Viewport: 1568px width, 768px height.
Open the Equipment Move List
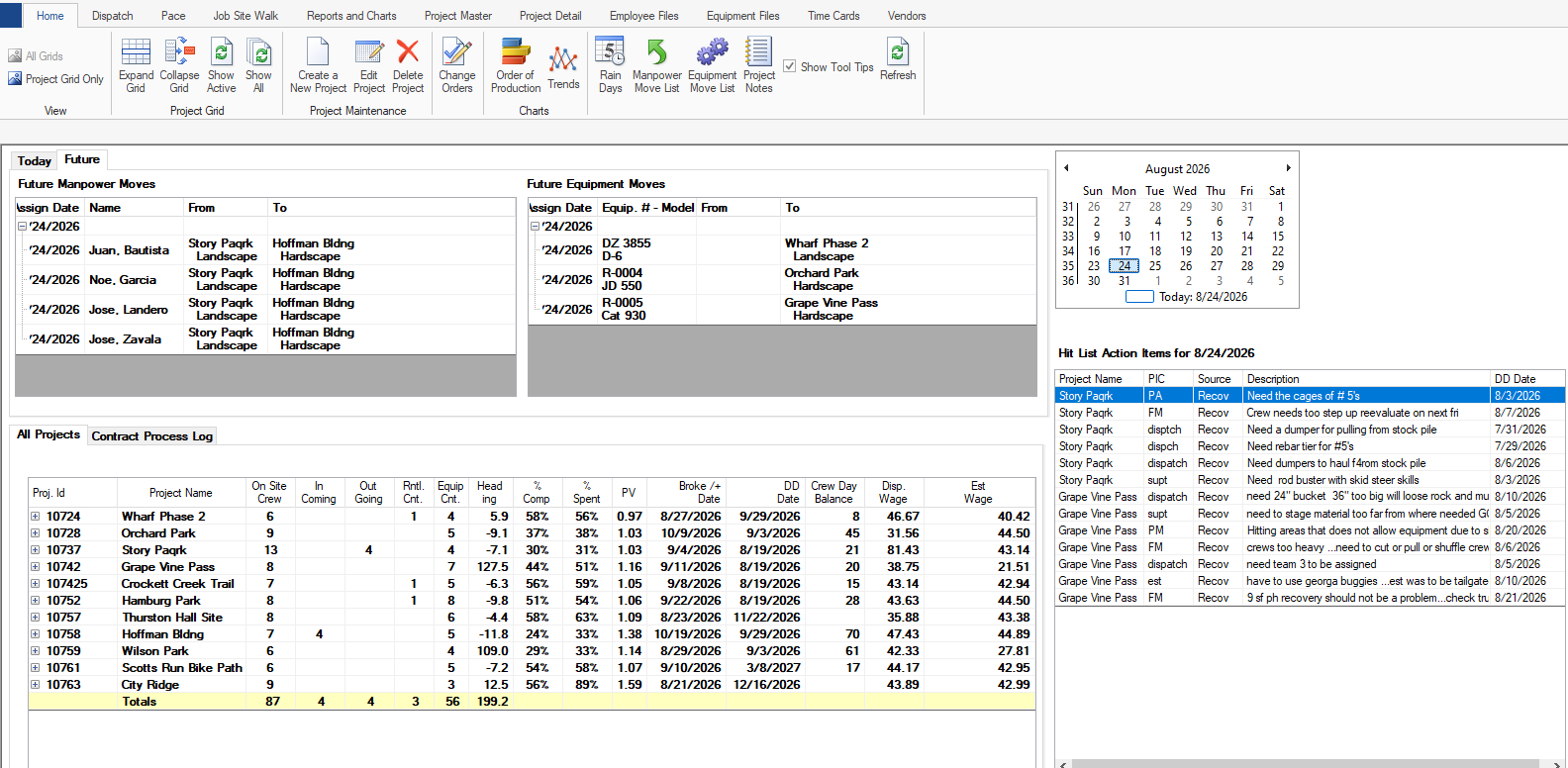[x=713, y=65]
